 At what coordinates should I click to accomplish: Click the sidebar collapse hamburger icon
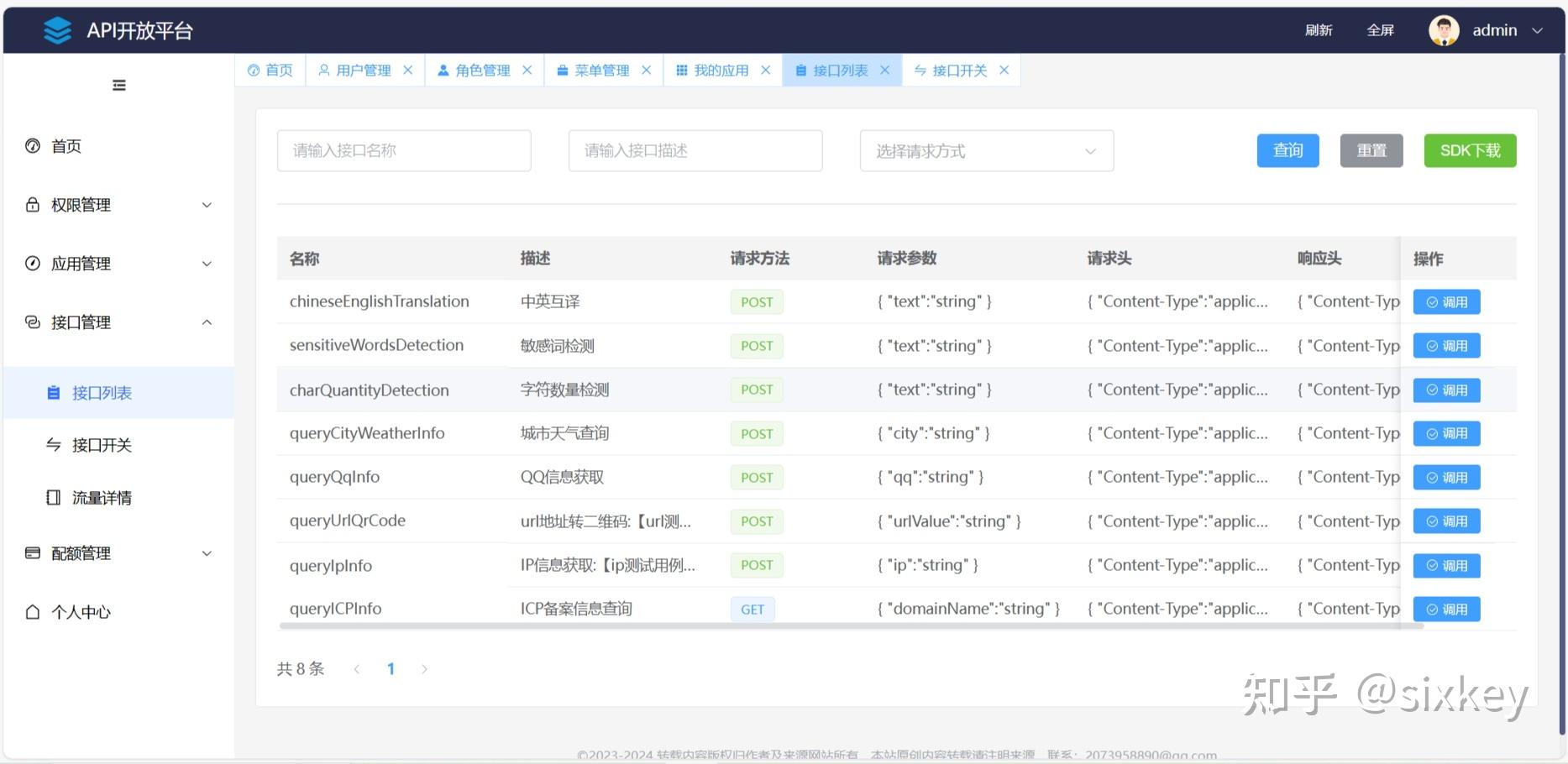pyautogui.click(x=118, y=85)
